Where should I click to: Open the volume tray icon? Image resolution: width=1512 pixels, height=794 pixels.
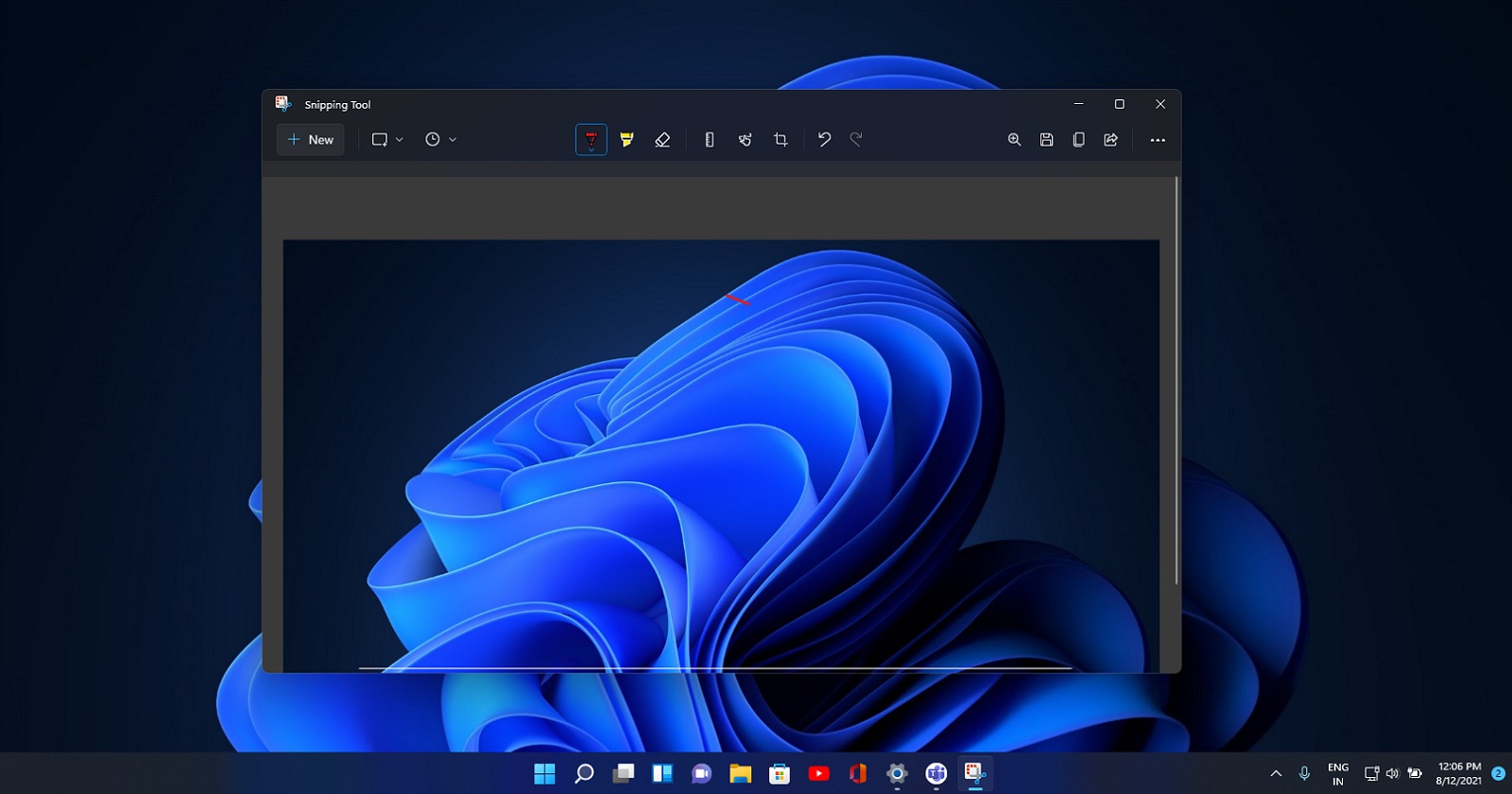coord(1392,773)
